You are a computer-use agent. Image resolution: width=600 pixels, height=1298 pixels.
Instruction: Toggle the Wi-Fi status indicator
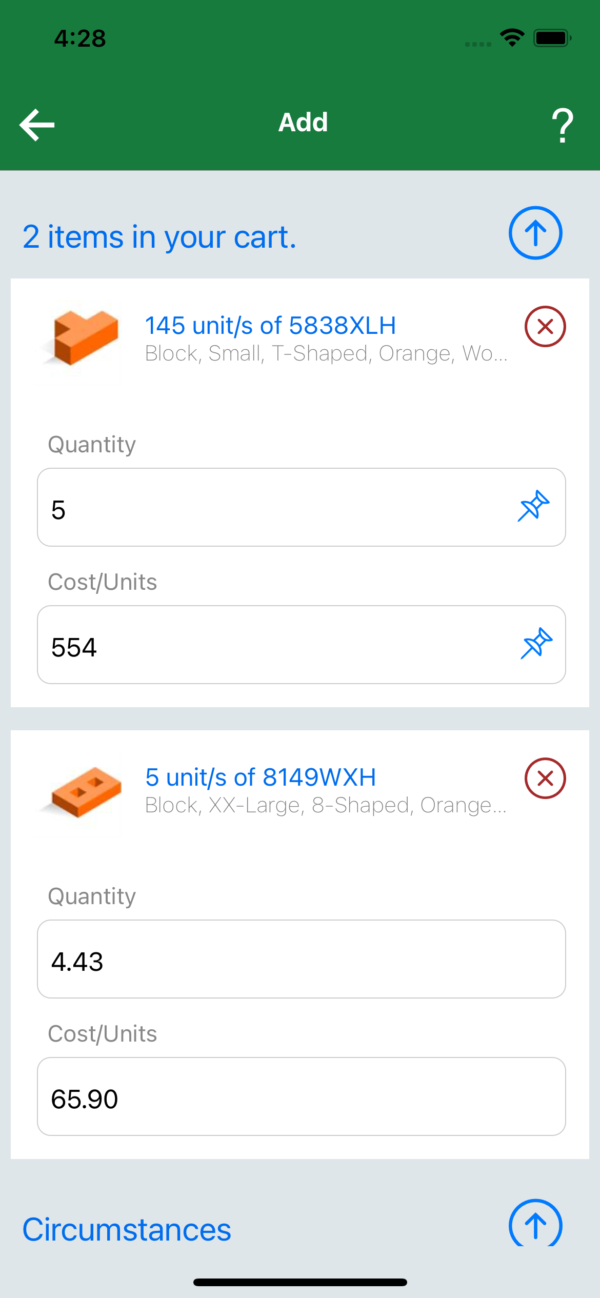click(513, 37)
